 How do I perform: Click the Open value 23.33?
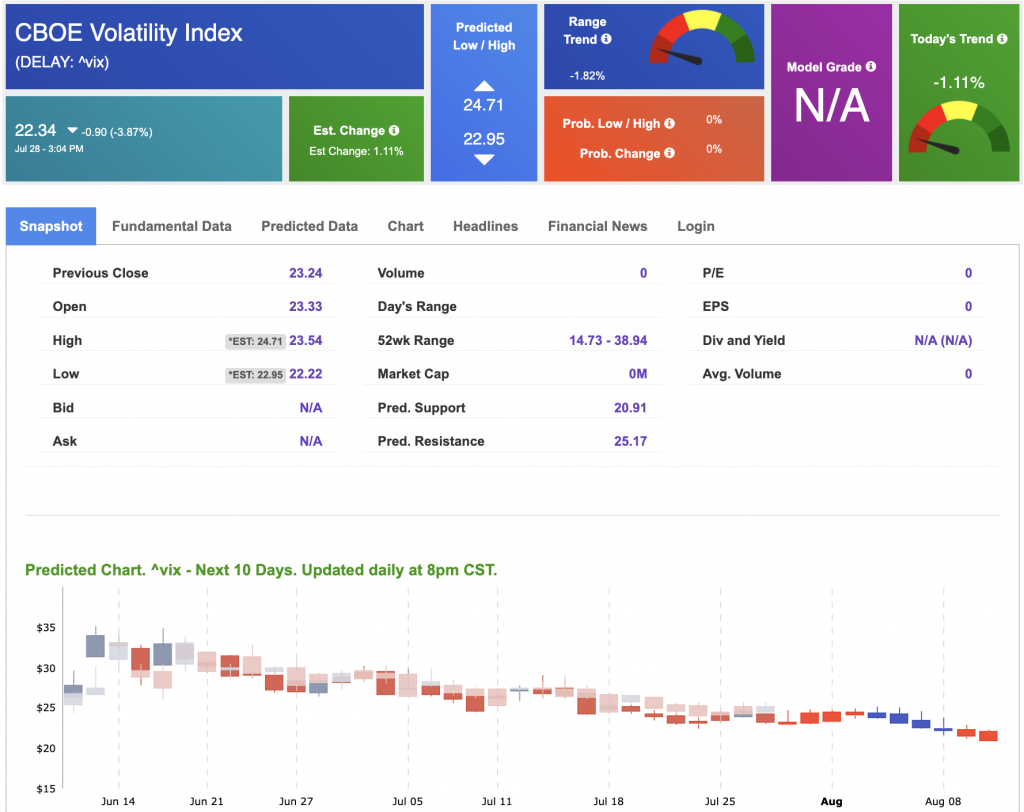306,306
